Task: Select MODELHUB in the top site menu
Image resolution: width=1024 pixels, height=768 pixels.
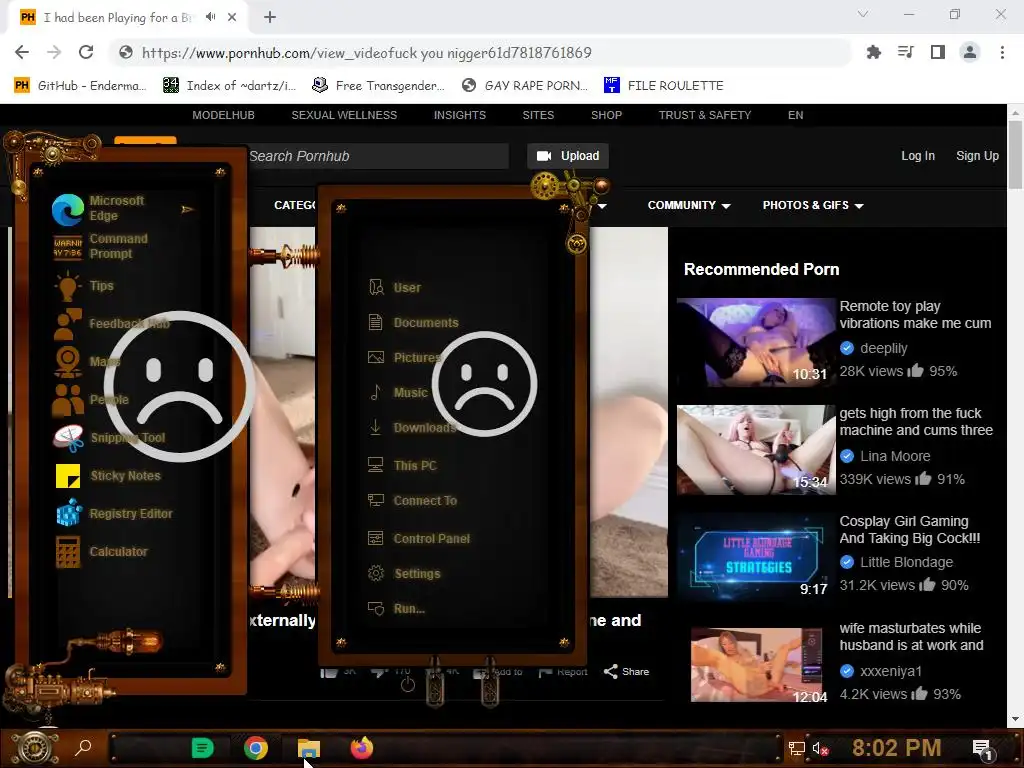Action: 223,115
